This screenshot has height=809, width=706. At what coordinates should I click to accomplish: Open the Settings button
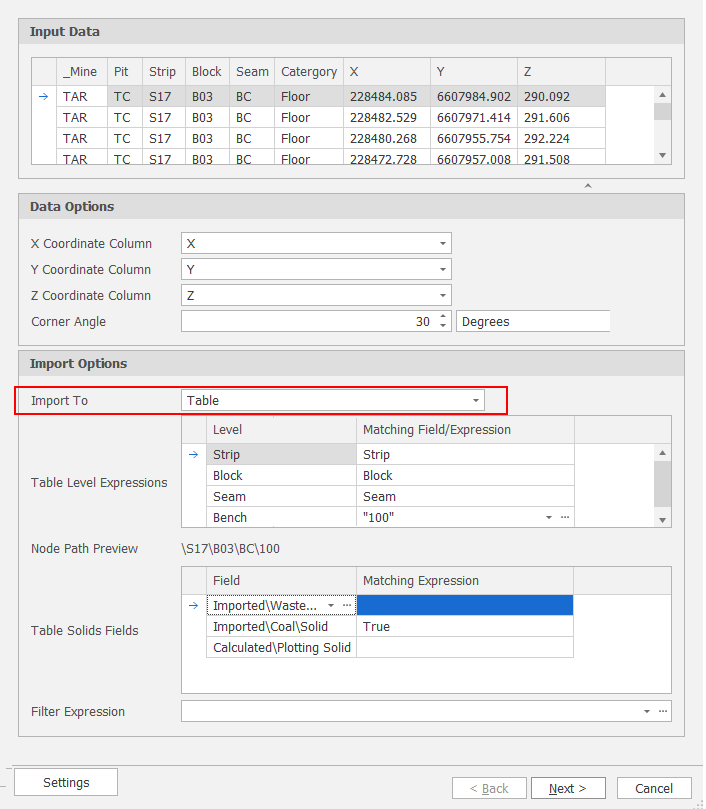[66, 782]
